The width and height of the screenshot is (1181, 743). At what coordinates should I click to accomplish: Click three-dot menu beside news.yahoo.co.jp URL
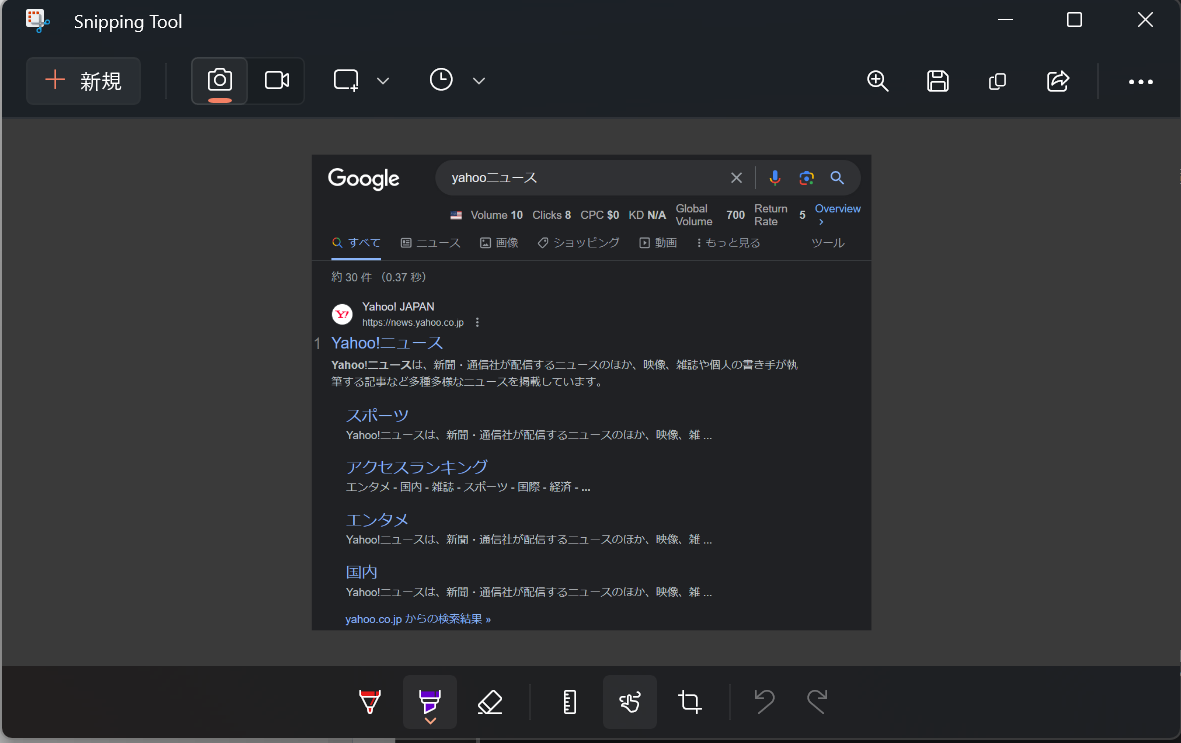click(x=478, y=323)
